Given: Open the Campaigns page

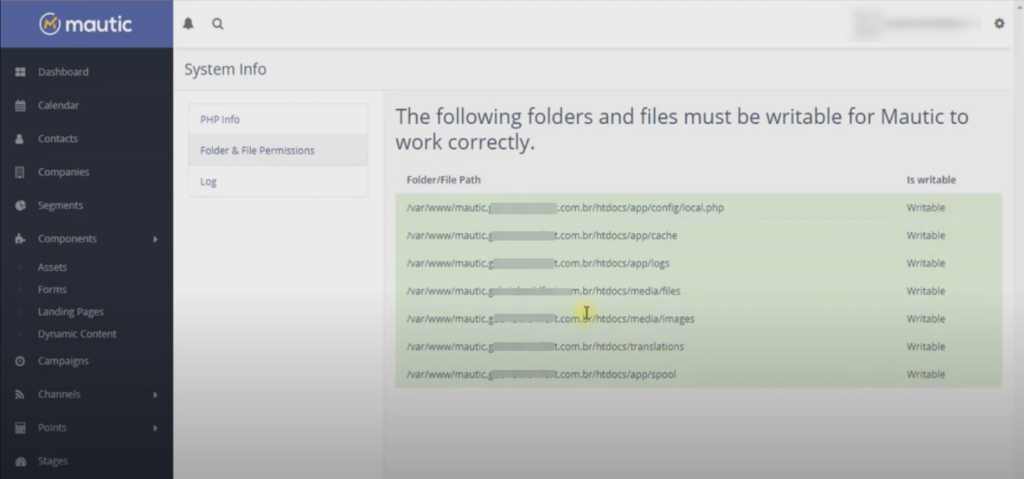Looking at the screenshot, I should click(63, 361).
